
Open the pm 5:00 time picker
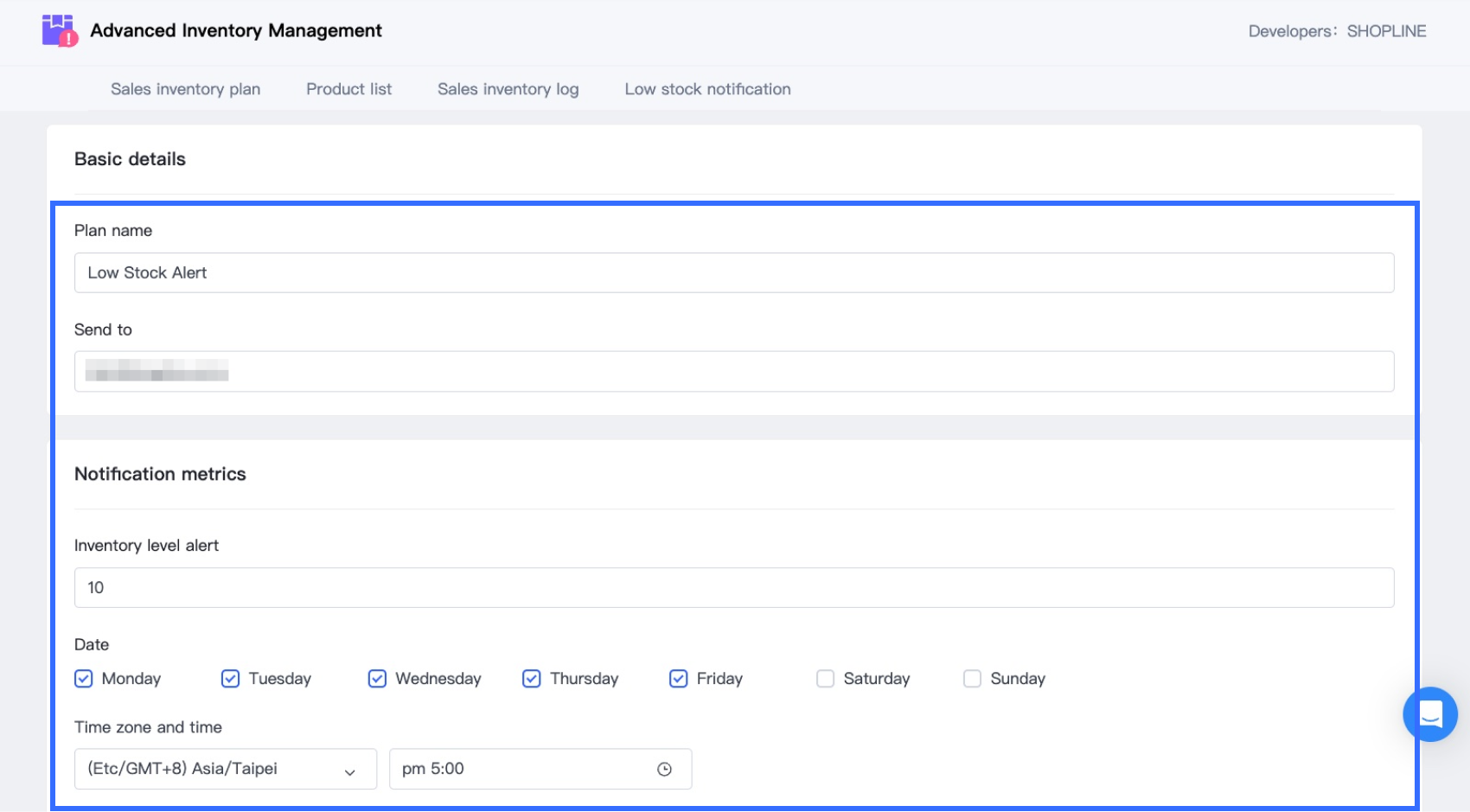tap(519, 770)
